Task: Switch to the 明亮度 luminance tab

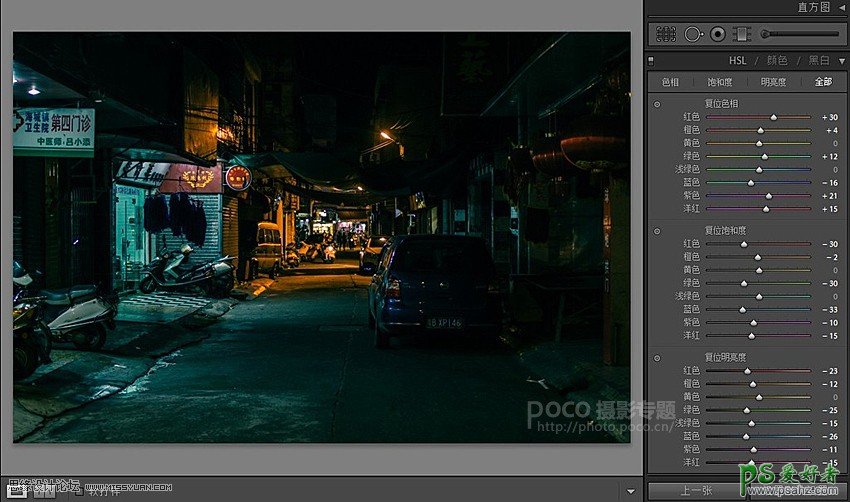Action: [773, 82]
